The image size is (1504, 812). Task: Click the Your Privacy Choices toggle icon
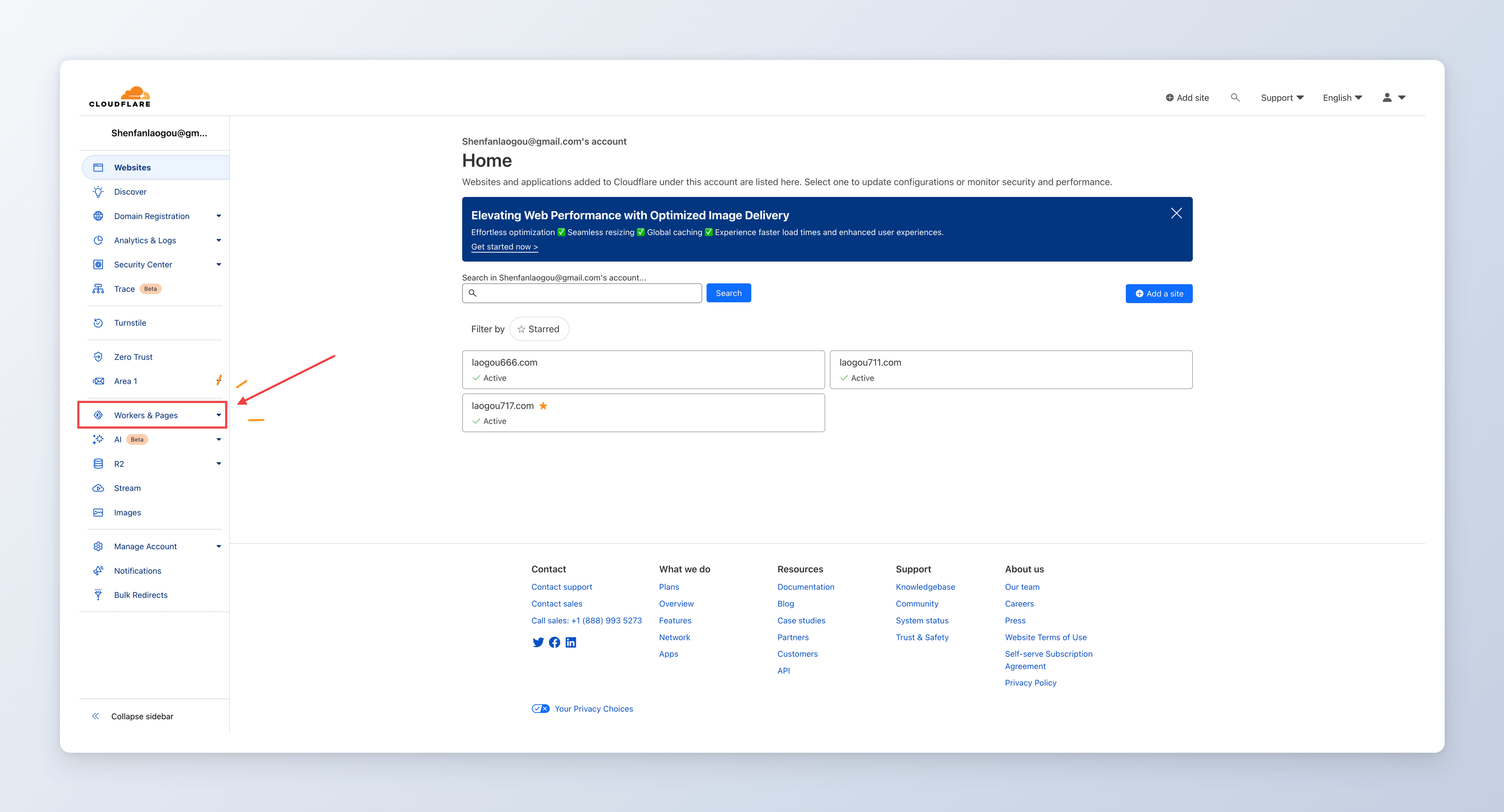(x=540, y=709)
